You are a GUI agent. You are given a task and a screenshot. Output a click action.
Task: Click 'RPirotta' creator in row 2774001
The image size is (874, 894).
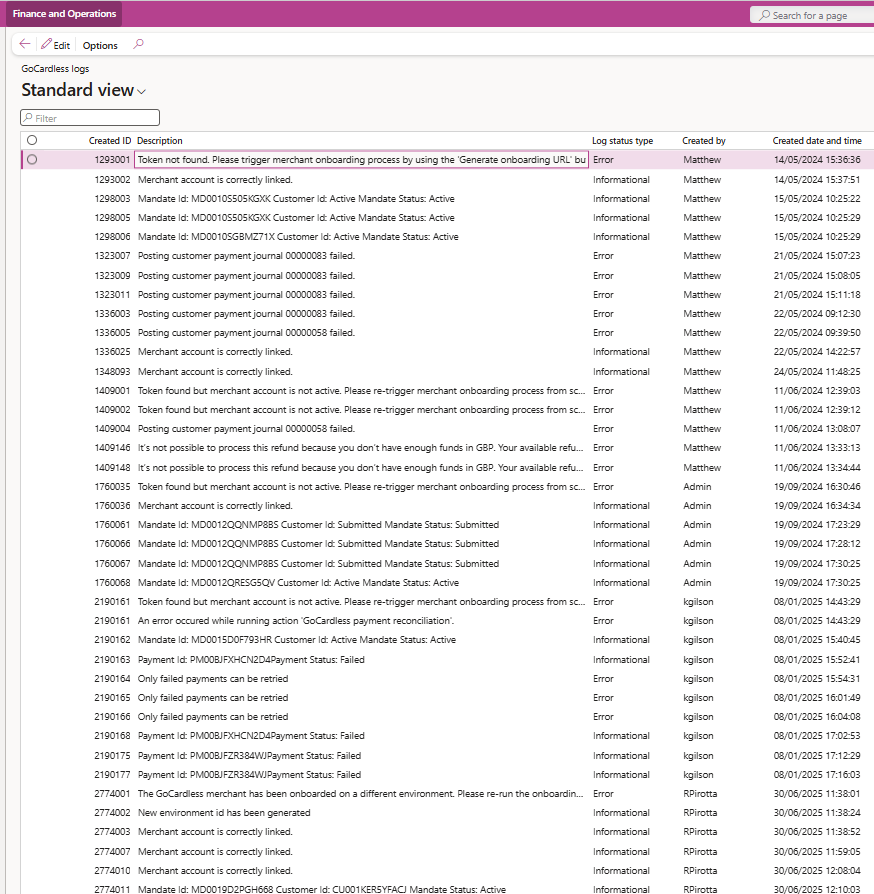pos(700,794)
